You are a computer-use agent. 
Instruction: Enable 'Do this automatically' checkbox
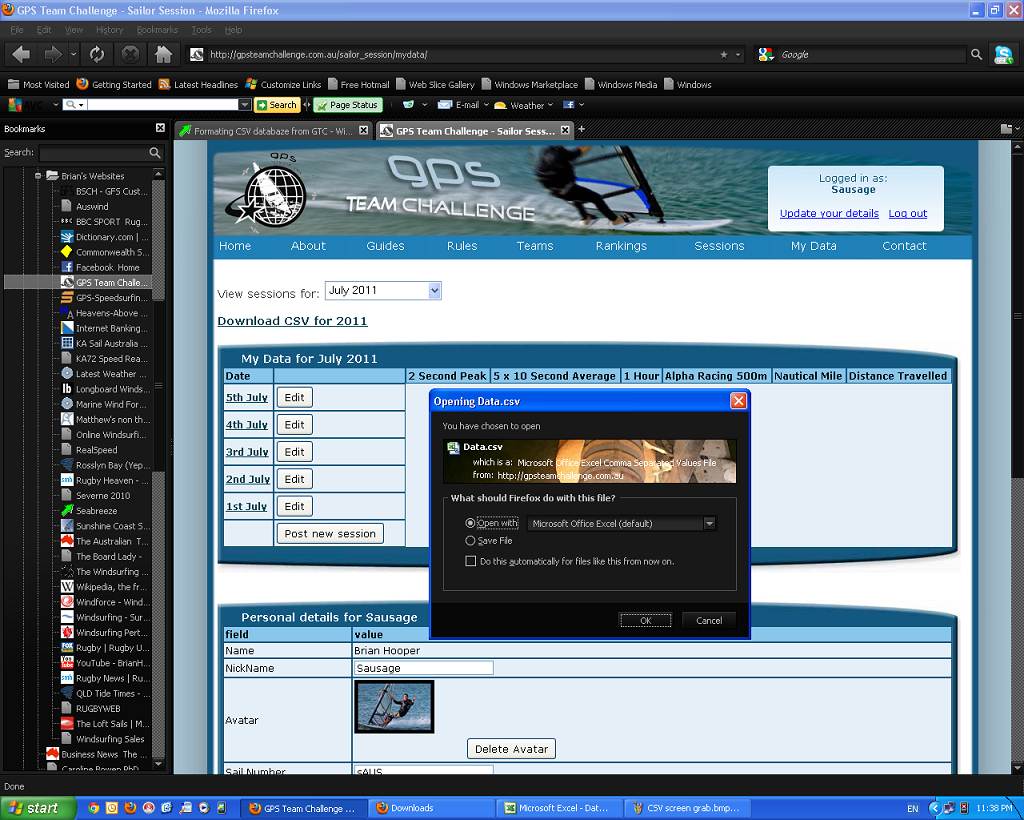pos(470,562)
